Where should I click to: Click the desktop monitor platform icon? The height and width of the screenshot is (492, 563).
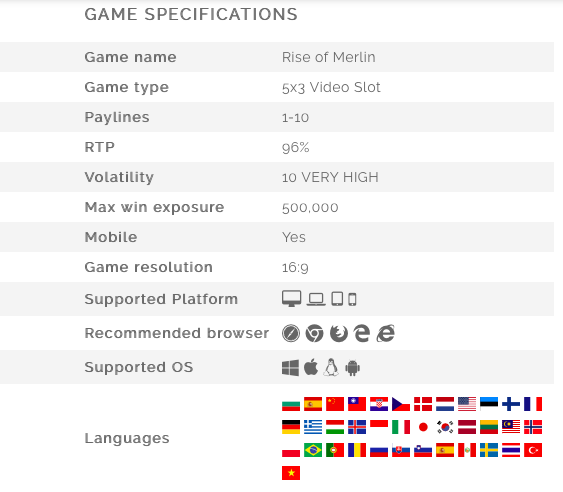pos(291,299)
